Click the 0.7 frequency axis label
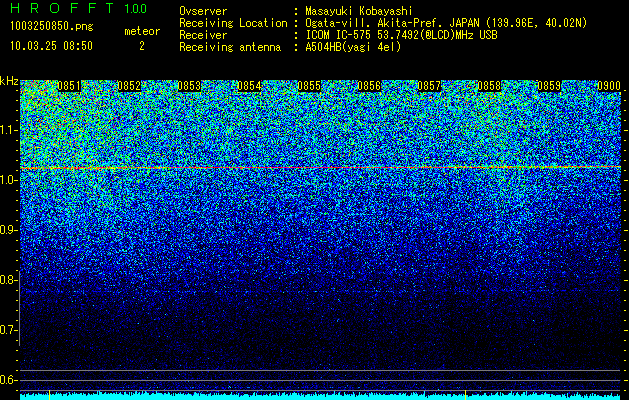This screenshot has width=629, height=400. pyautogui.click(x=9, y=330)
